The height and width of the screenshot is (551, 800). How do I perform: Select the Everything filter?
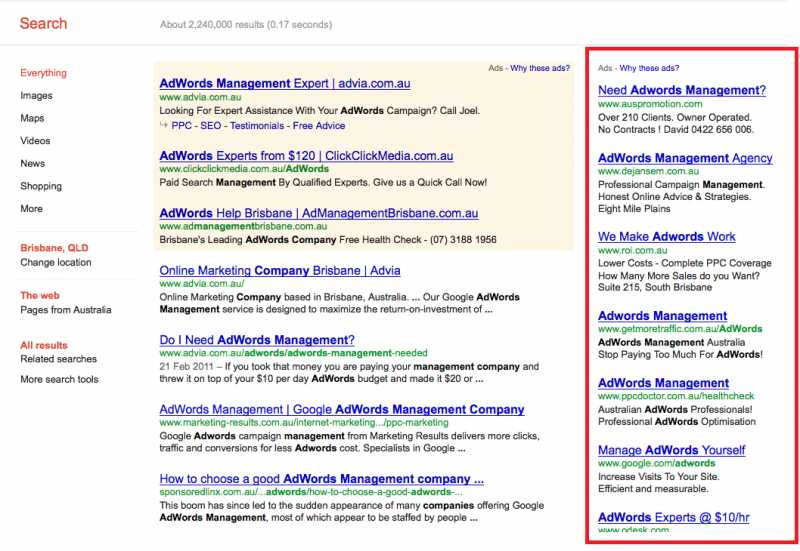click(x=43, y=73)
